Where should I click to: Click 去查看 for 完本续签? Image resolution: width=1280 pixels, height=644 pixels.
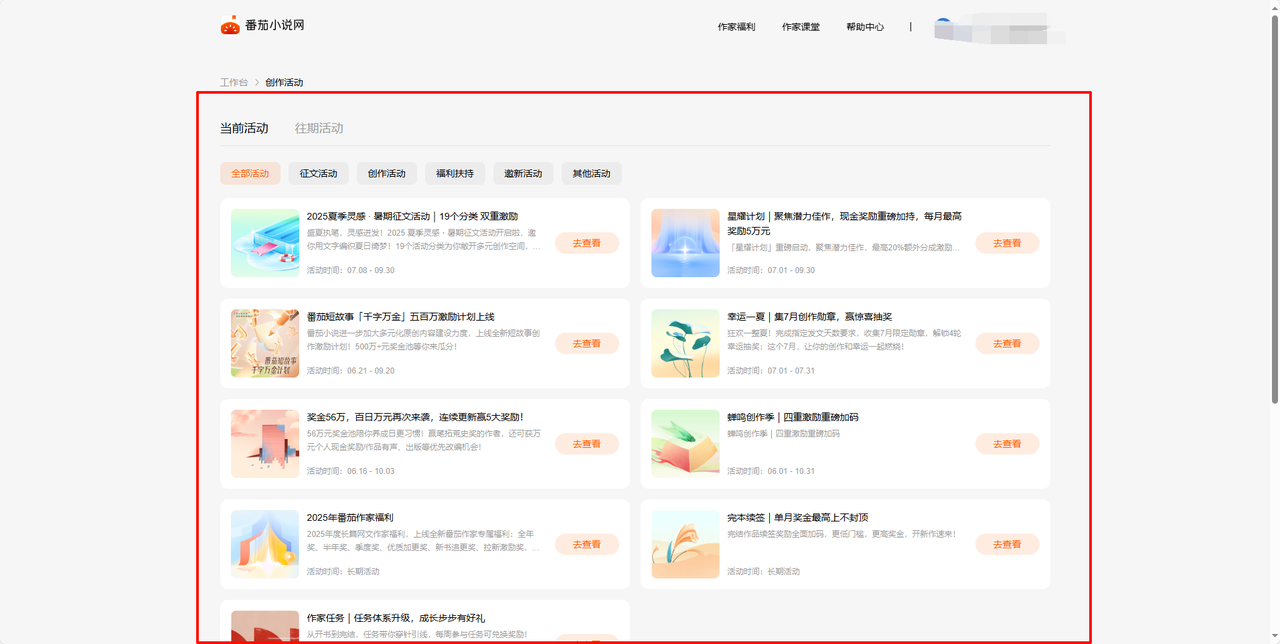click(1007, 544)
